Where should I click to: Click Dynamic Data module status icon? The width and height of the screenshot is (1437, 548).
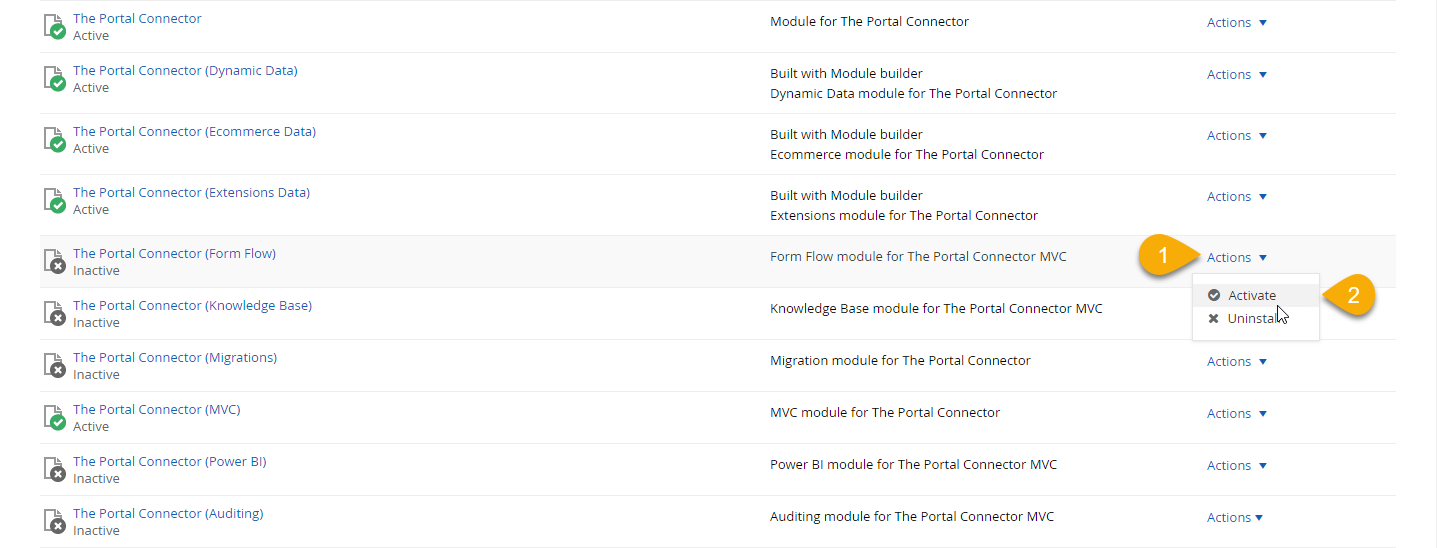pos(55,79)
